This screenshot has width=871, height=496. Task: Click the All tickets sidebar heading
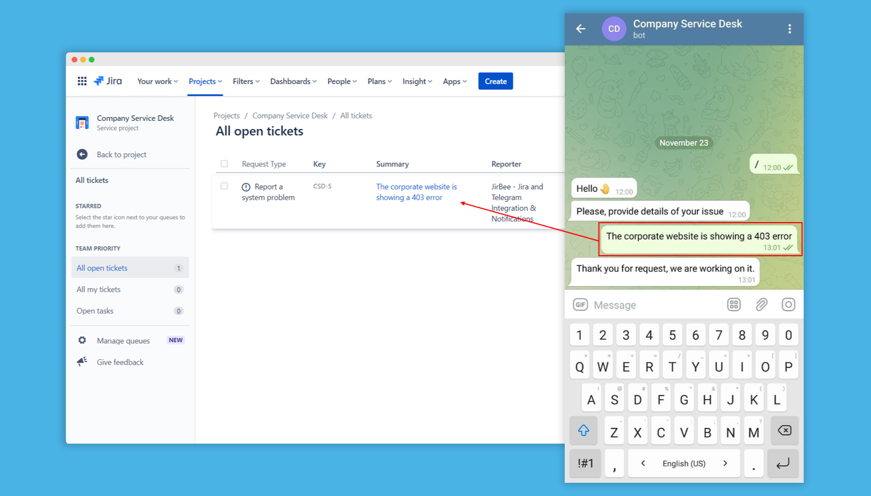[x=92, y=180]
